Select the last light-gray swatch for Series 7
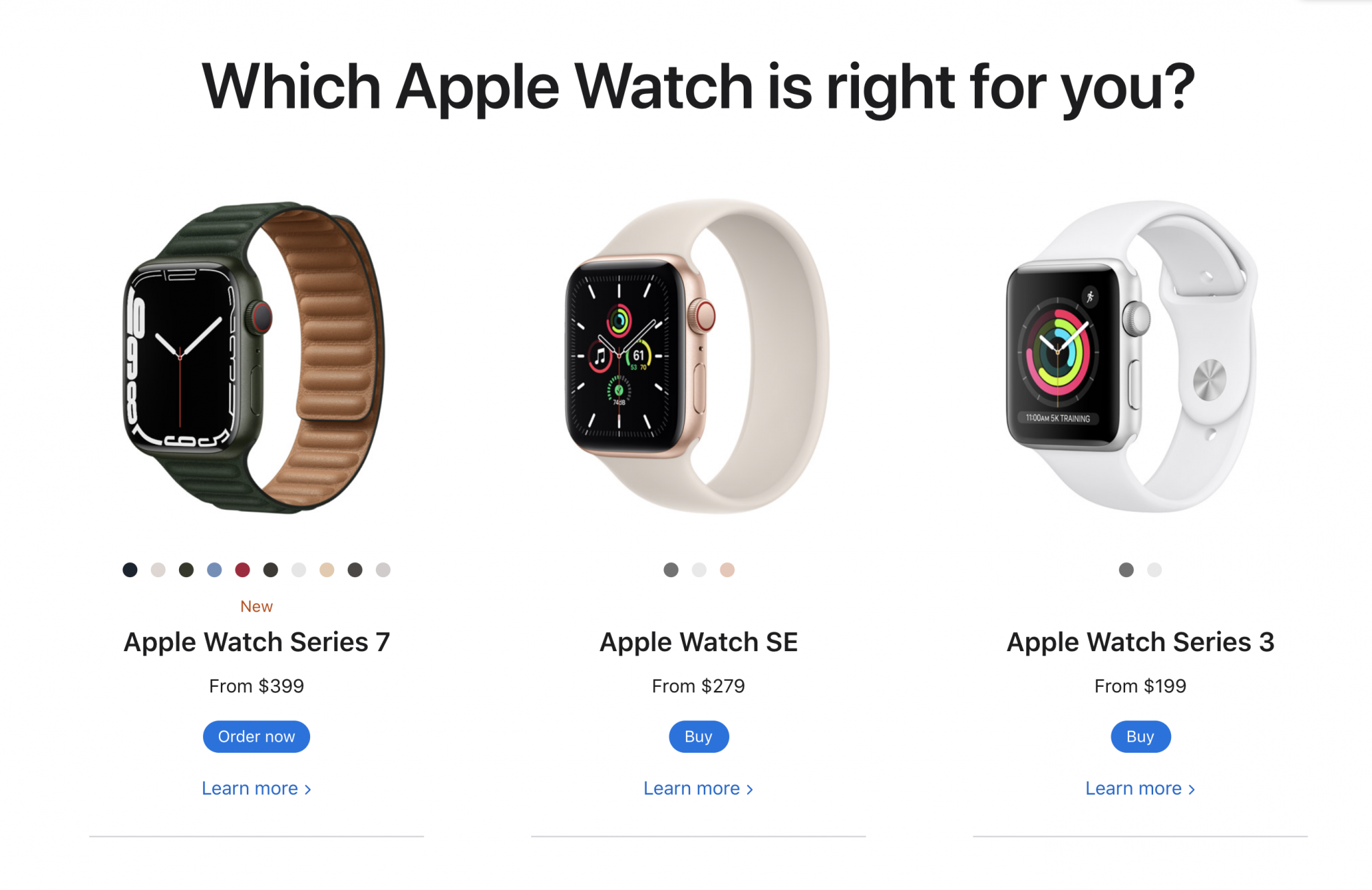Viewport: 1372px width, 890px height. [x=383, y=570]
